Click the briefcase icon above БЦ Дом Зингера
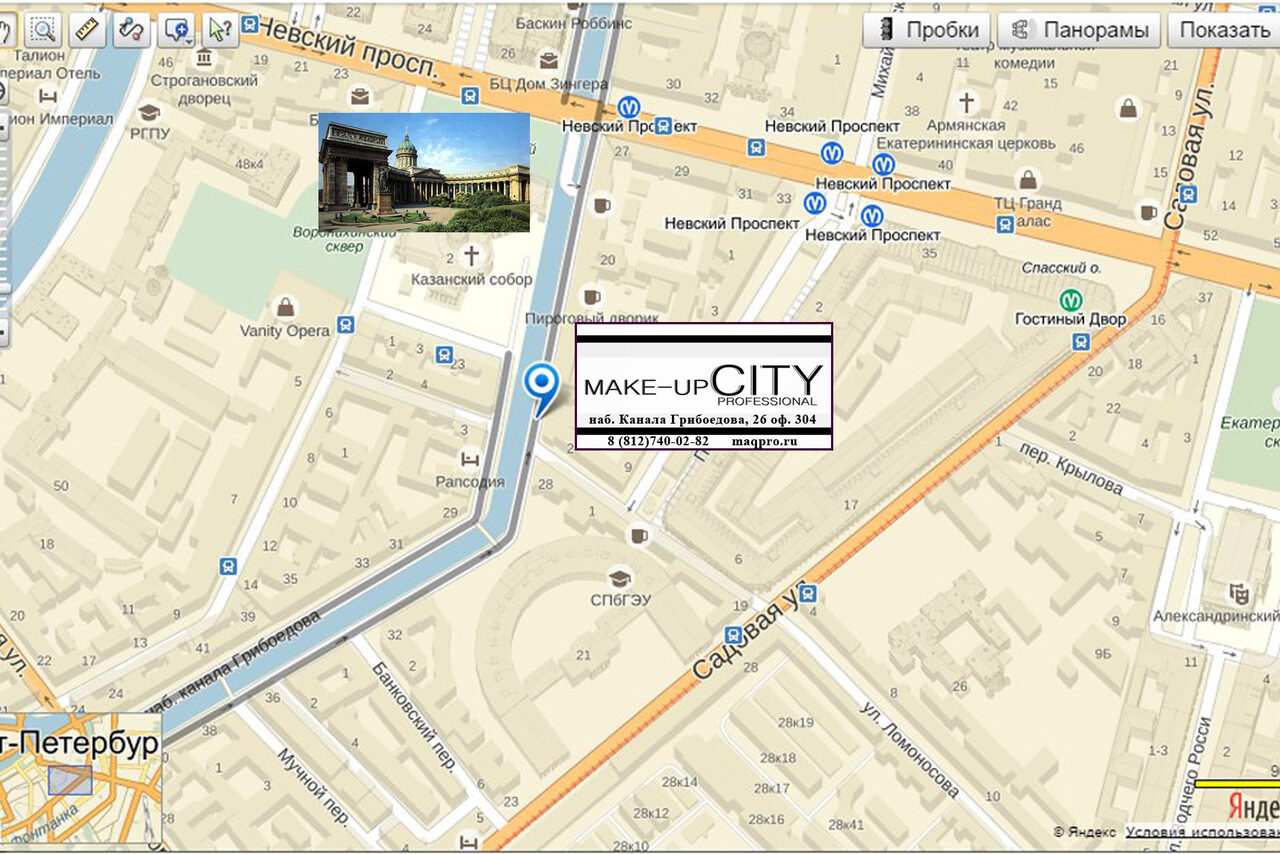Viewport: 1280px width, 854px height. point(548,60)
